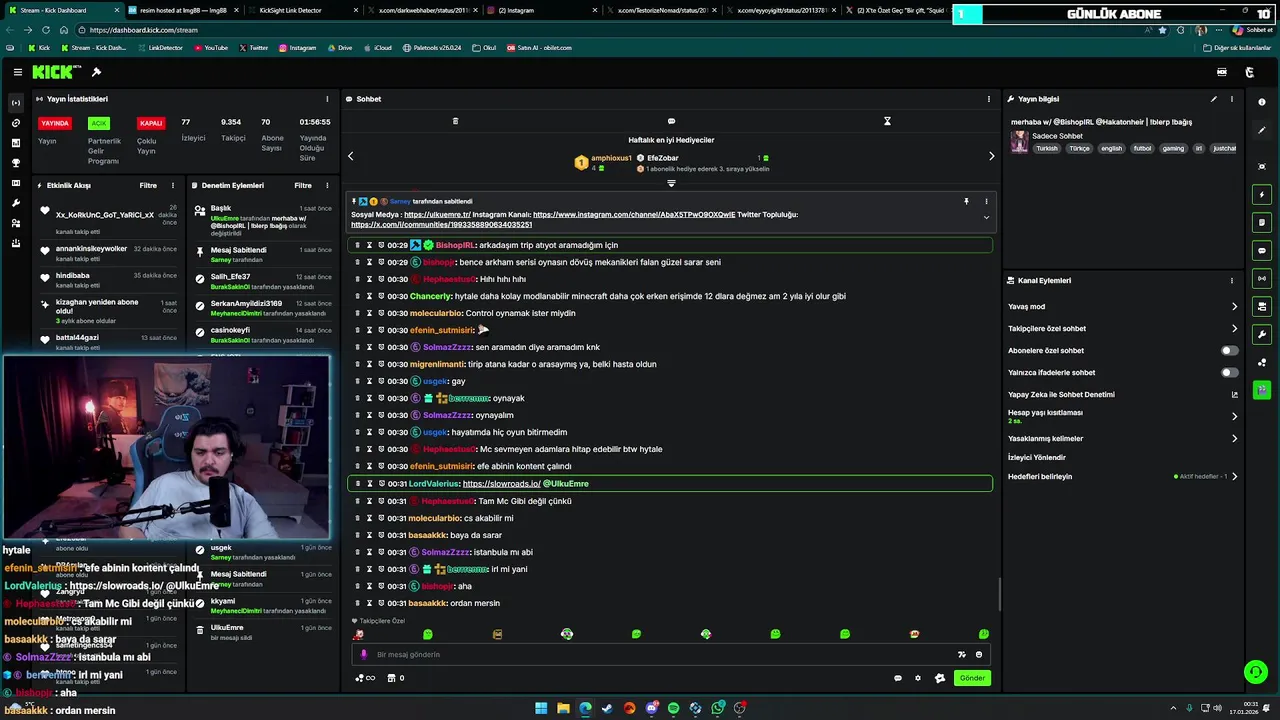Open the LinkDetector bookmark

(159, 48)
